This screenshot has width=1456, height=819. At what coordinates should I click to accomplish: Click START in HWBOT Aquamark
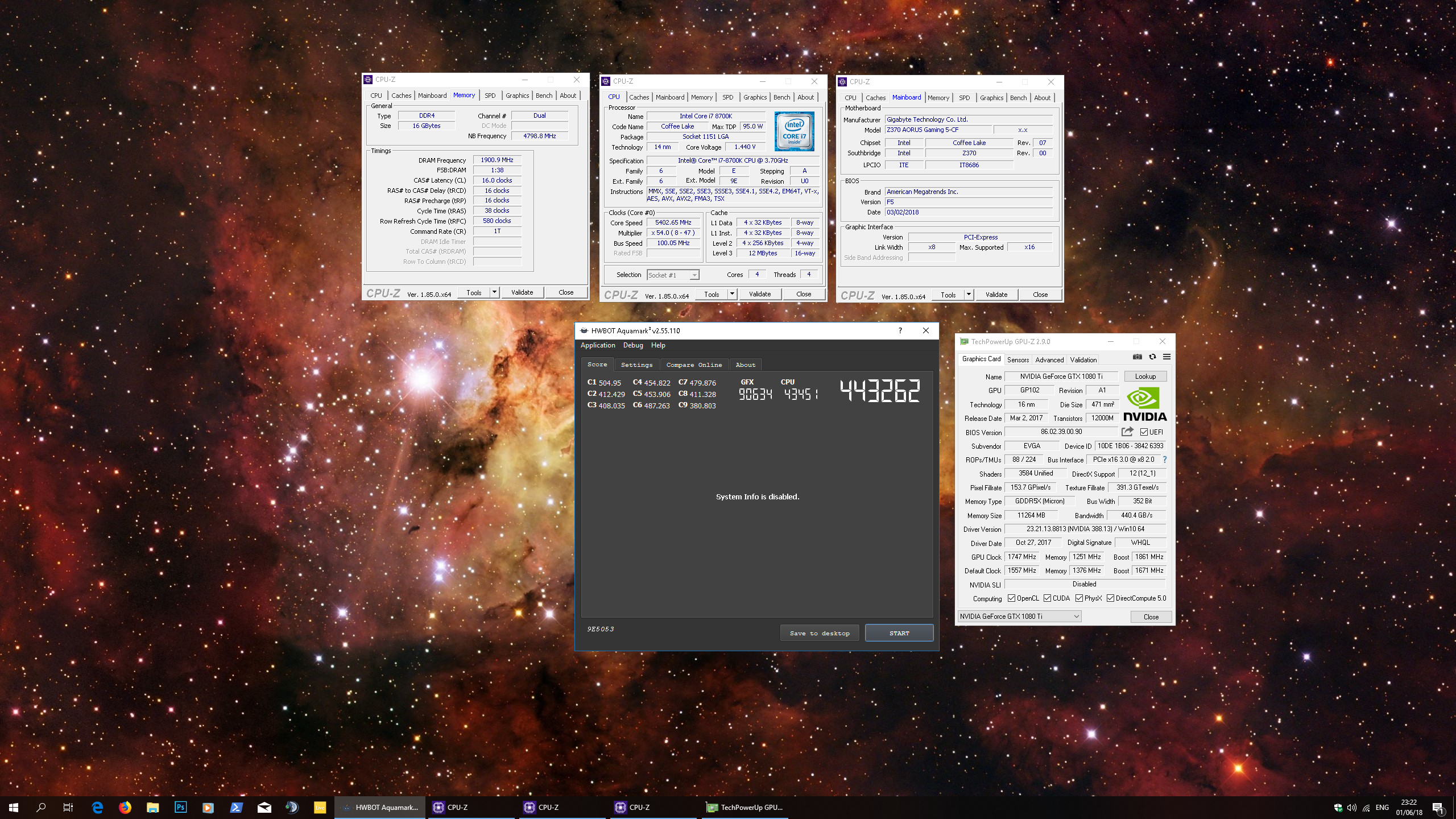tap(899, 633)
